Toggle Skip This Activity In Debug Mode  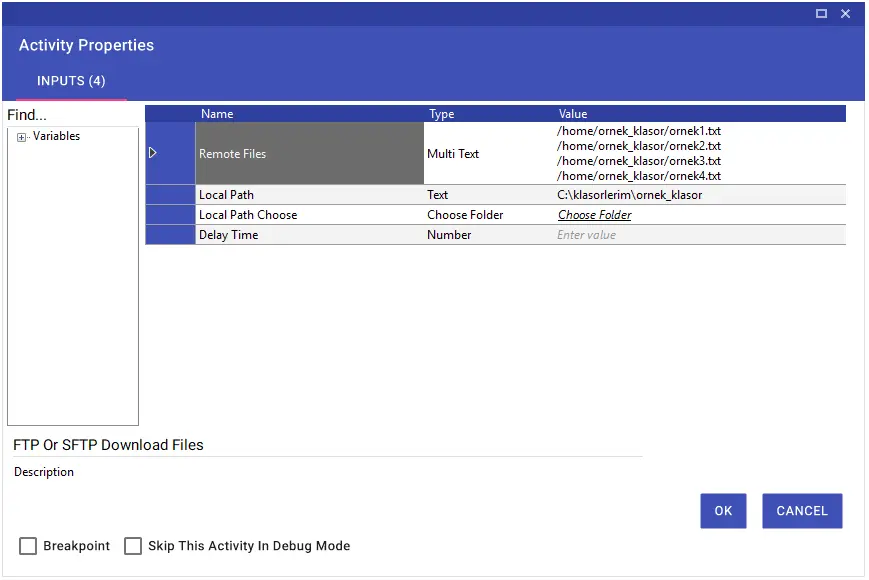133,546
